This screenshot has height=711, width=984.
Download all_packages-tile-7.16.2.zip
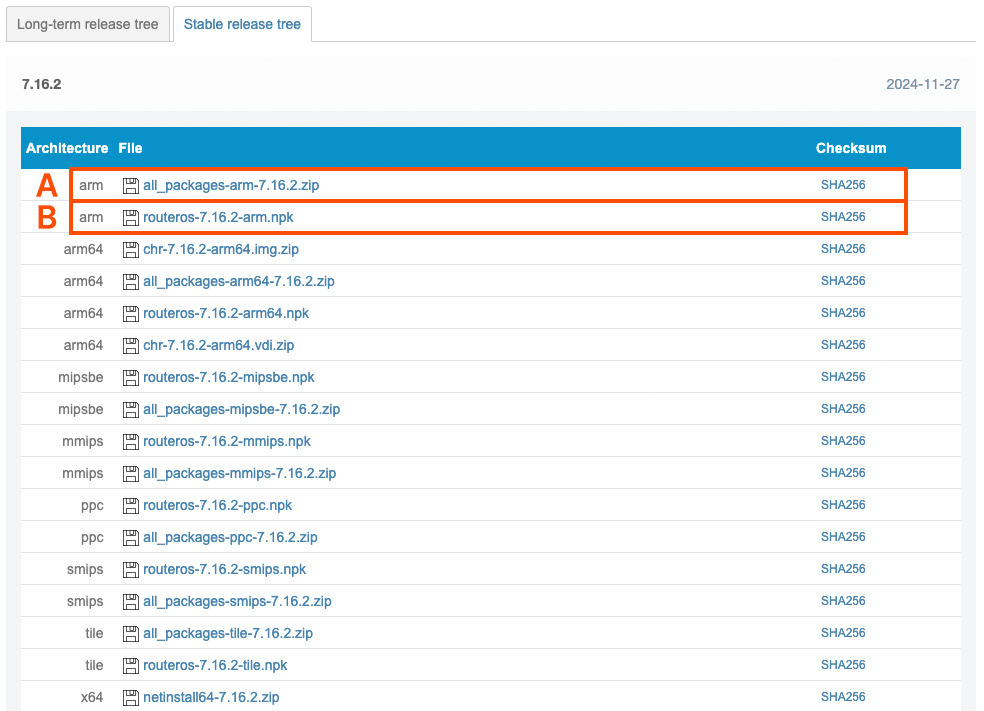tap(228, 634)
